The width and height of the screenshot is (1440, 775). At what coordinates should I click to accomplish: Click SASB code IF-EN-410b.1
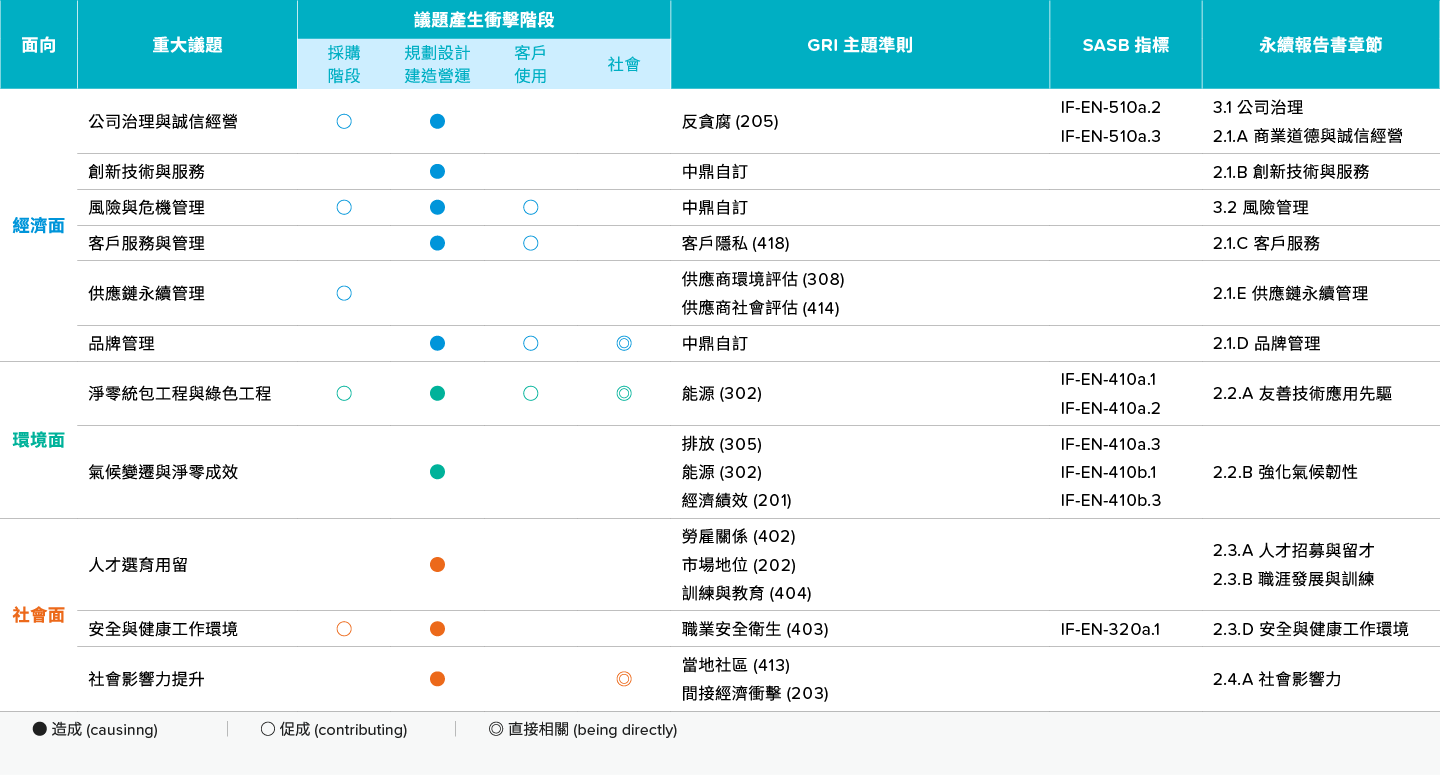click(1108, 472)
